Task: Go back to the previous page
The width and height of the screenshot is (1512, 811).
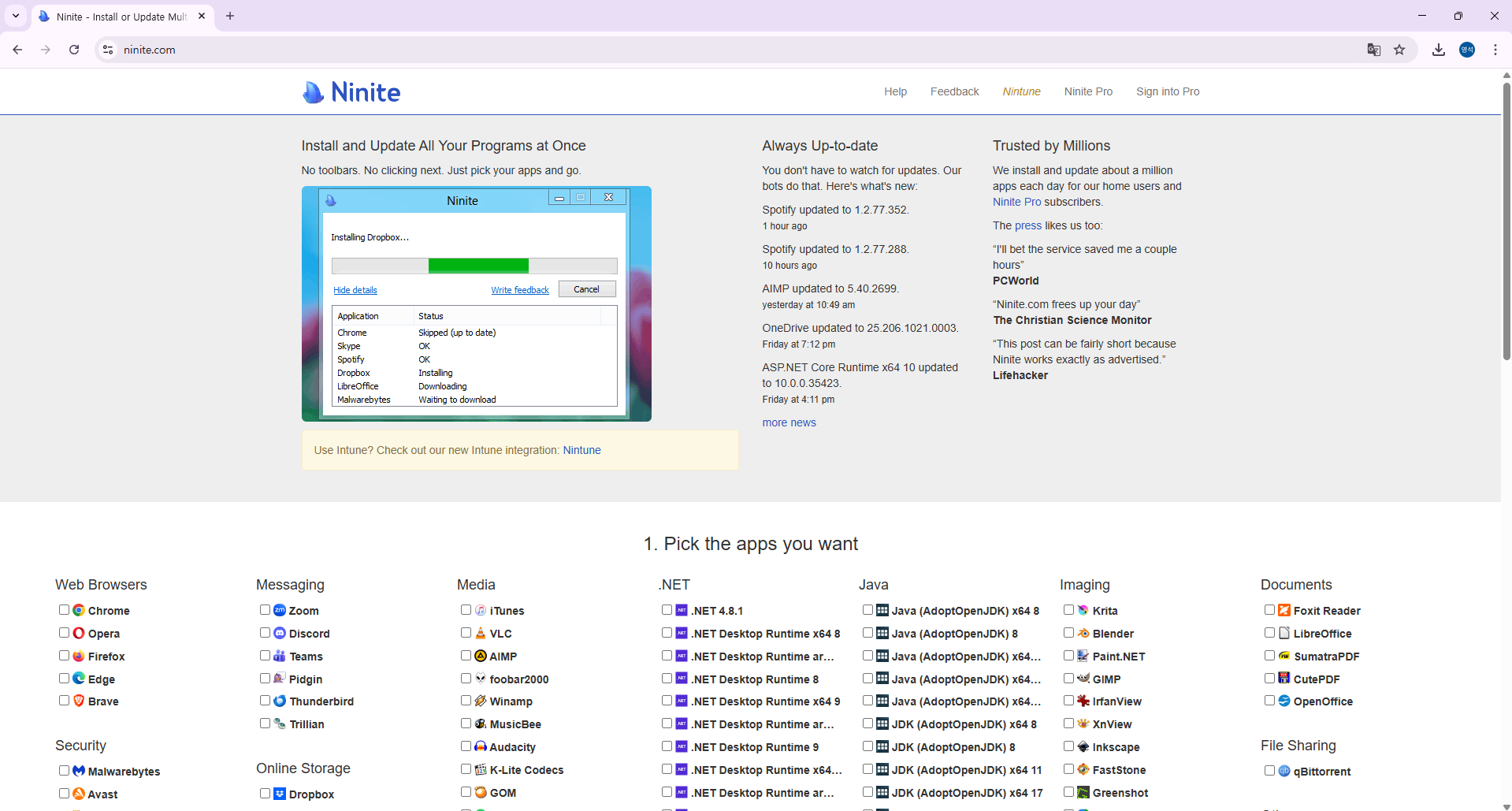Action: [x=17, y=50]
